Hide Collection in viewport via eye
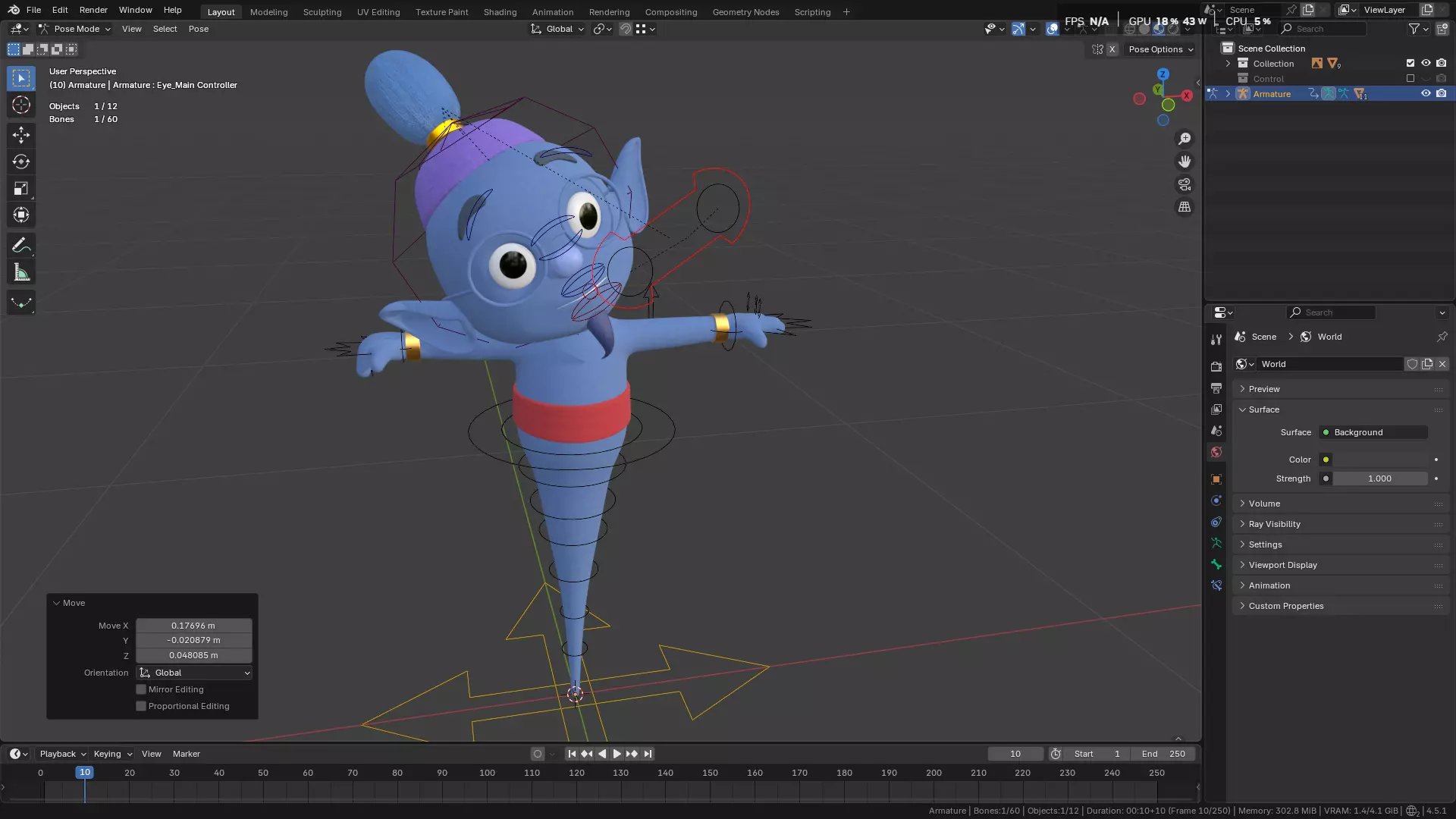The image size is (1456, 819). coord(1426,63)
